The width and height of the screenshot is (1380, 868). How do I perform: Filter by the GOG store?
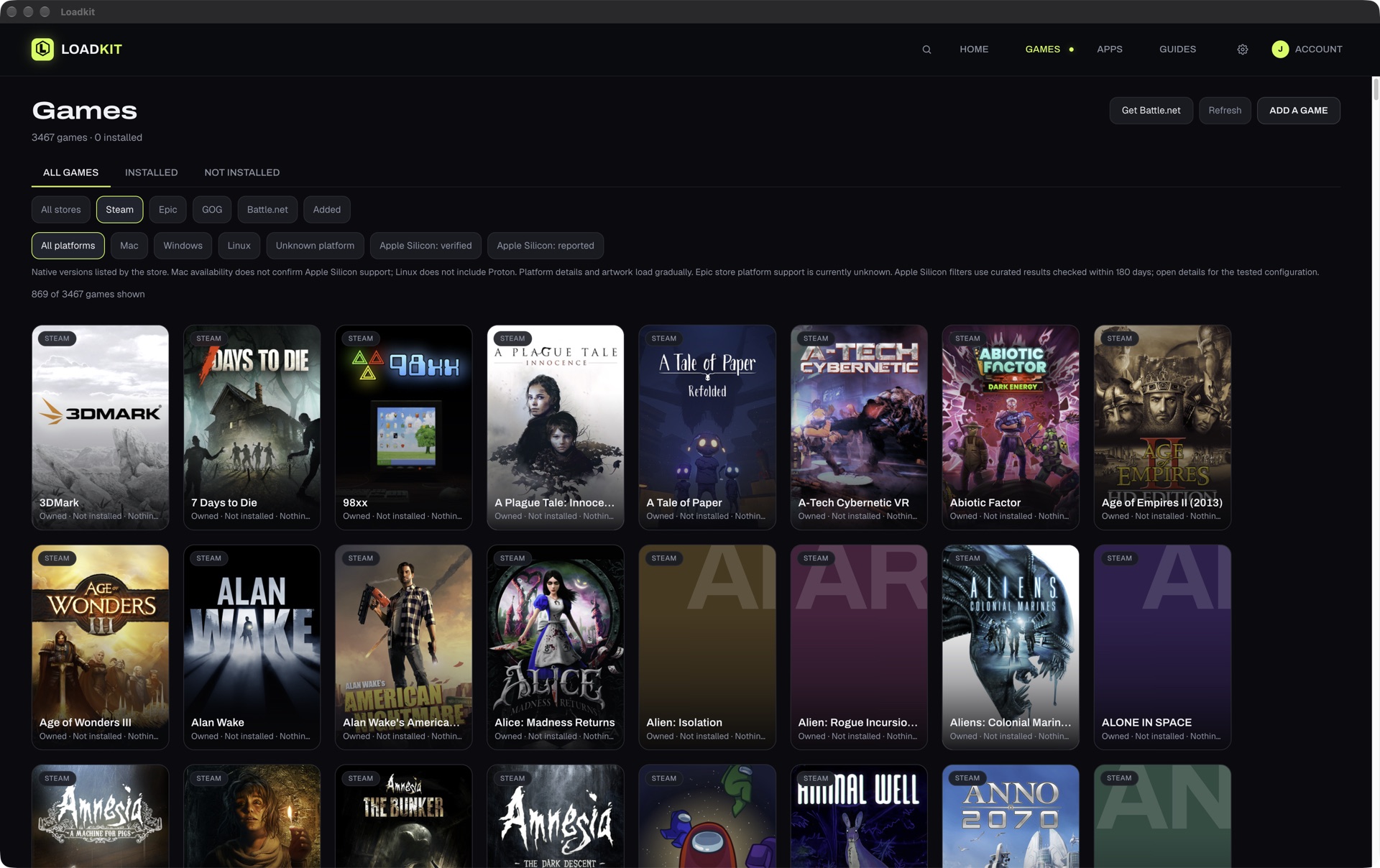tap(212, 210)
